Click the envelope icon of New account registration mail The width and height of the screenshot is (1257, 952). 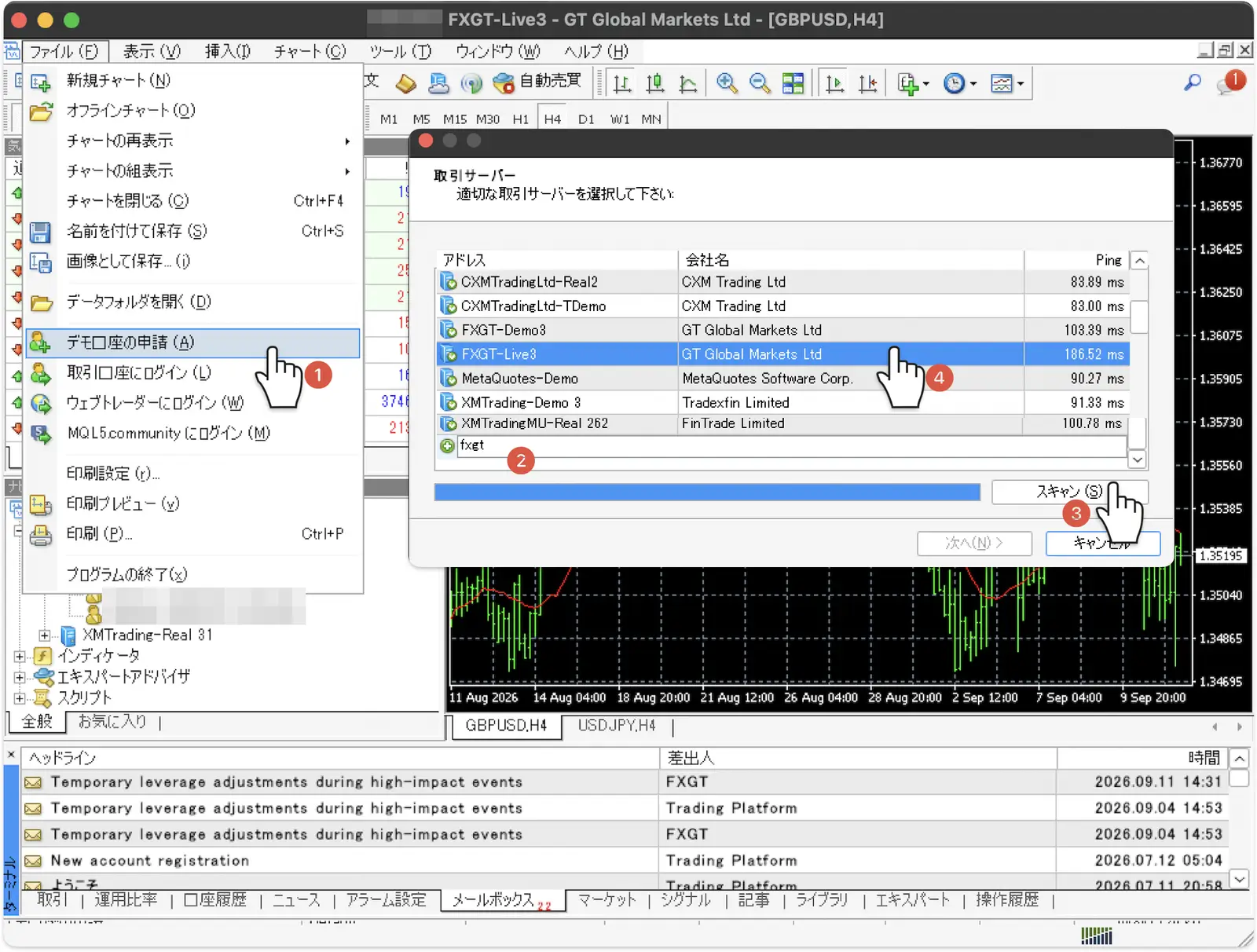click(33, 861)
